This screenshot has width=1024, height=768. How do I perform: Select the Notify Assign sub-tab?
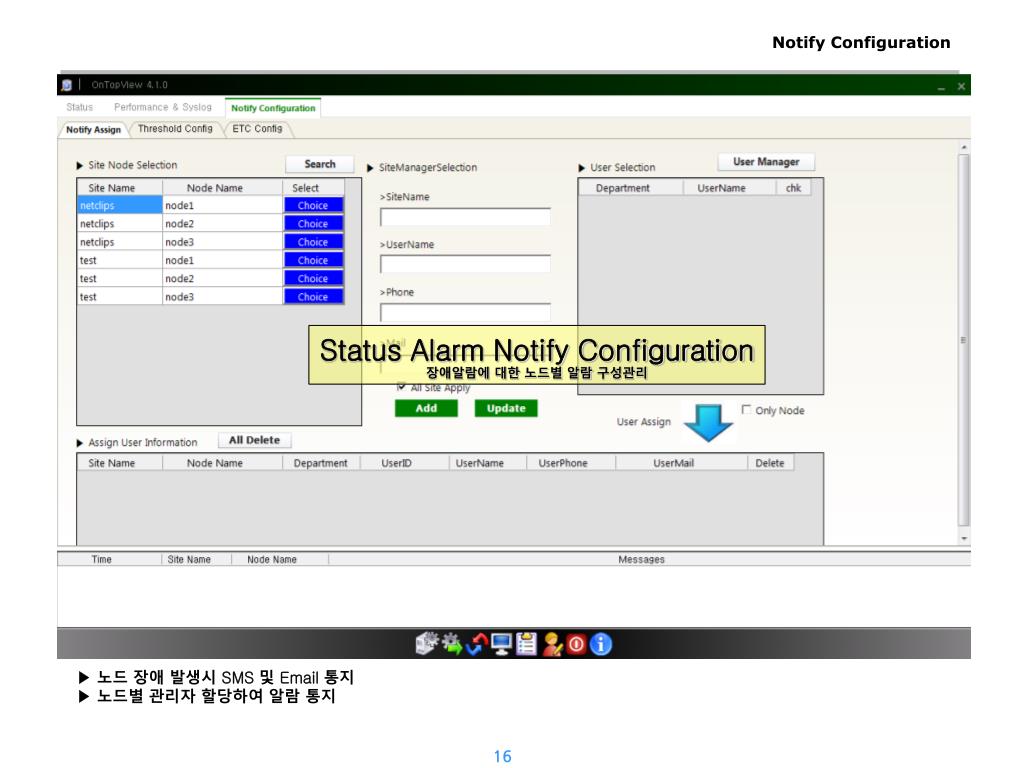point(93,129)
